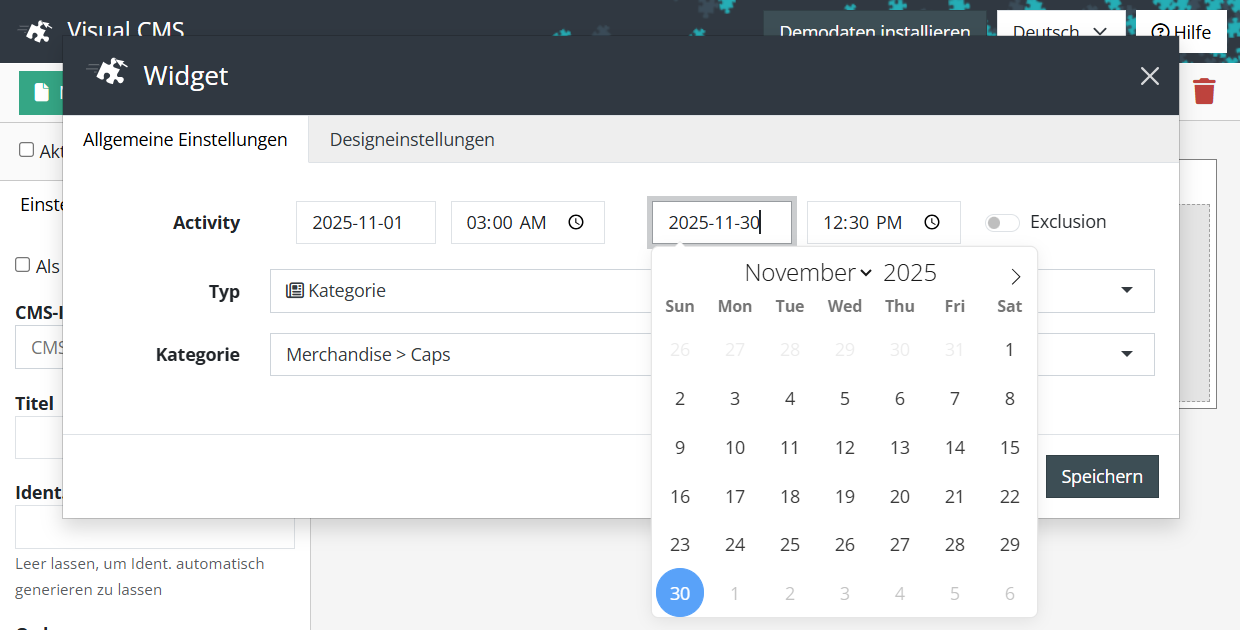Open the clock picker for the 12:30 PM time

(932, 222)
